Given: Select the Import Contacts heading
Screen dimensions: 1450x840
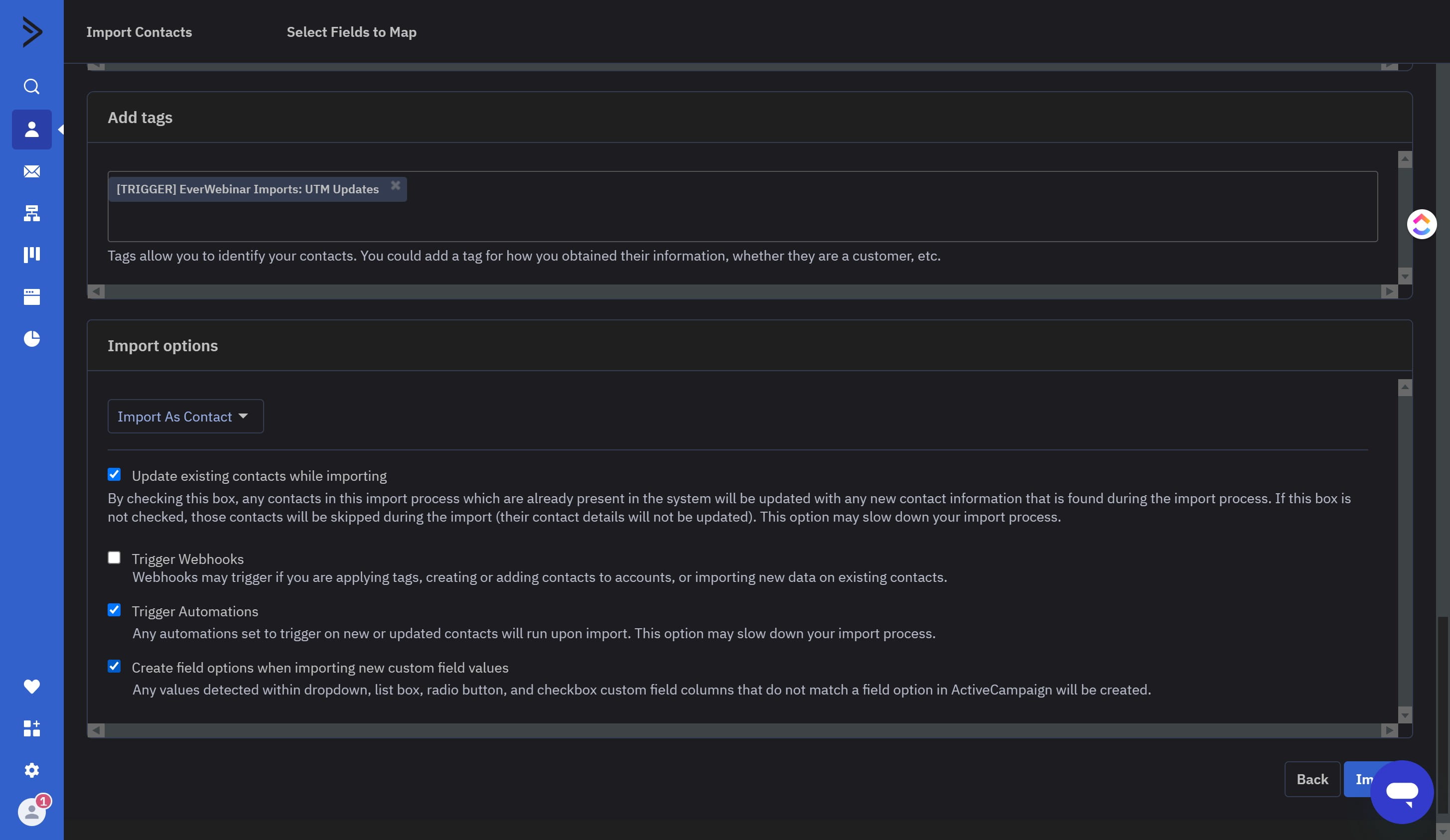Looking at the screenshot, I should (x=139, y=32).
